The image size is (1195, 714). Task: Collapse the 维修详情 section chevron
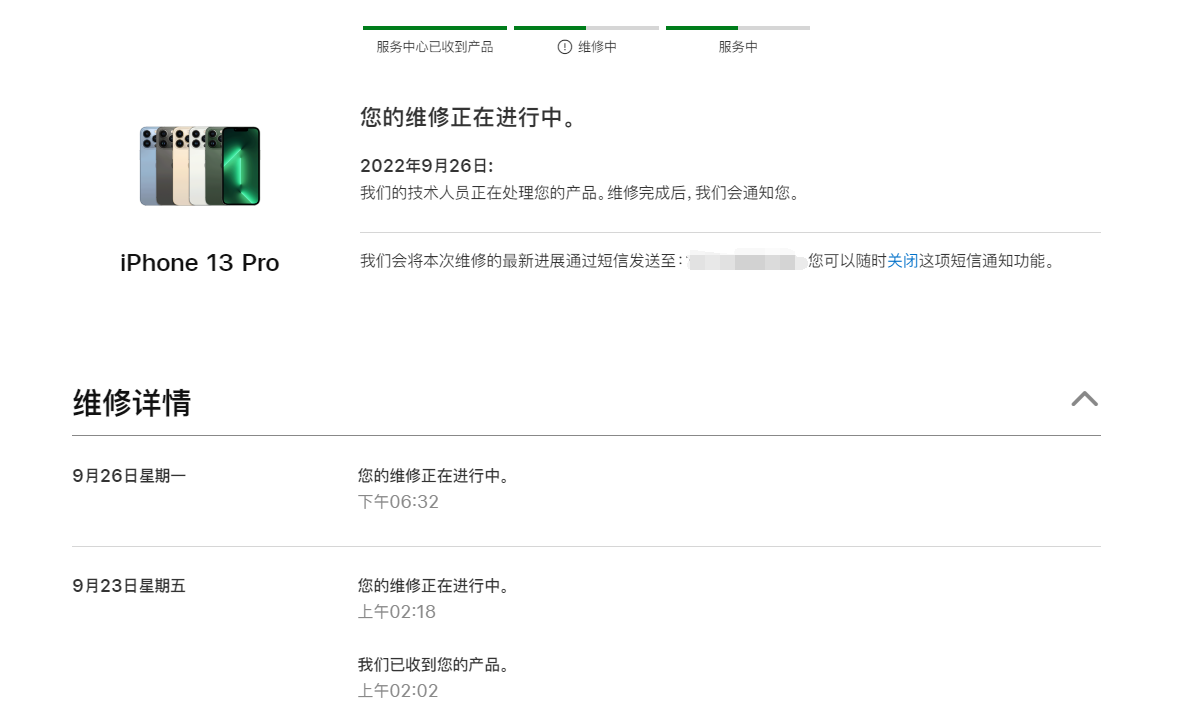tap(1084, 399)
